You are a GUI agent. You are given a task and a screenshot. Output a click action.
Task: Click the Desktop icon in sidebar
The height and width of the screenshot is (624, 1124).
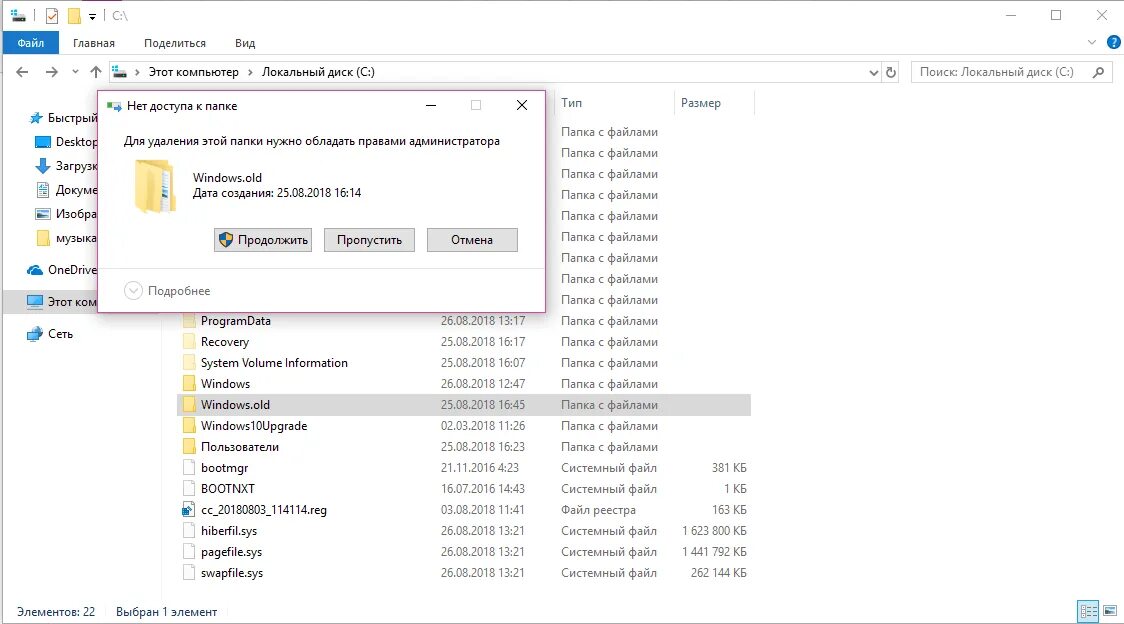pyautogui.click(x=43, y=142)
